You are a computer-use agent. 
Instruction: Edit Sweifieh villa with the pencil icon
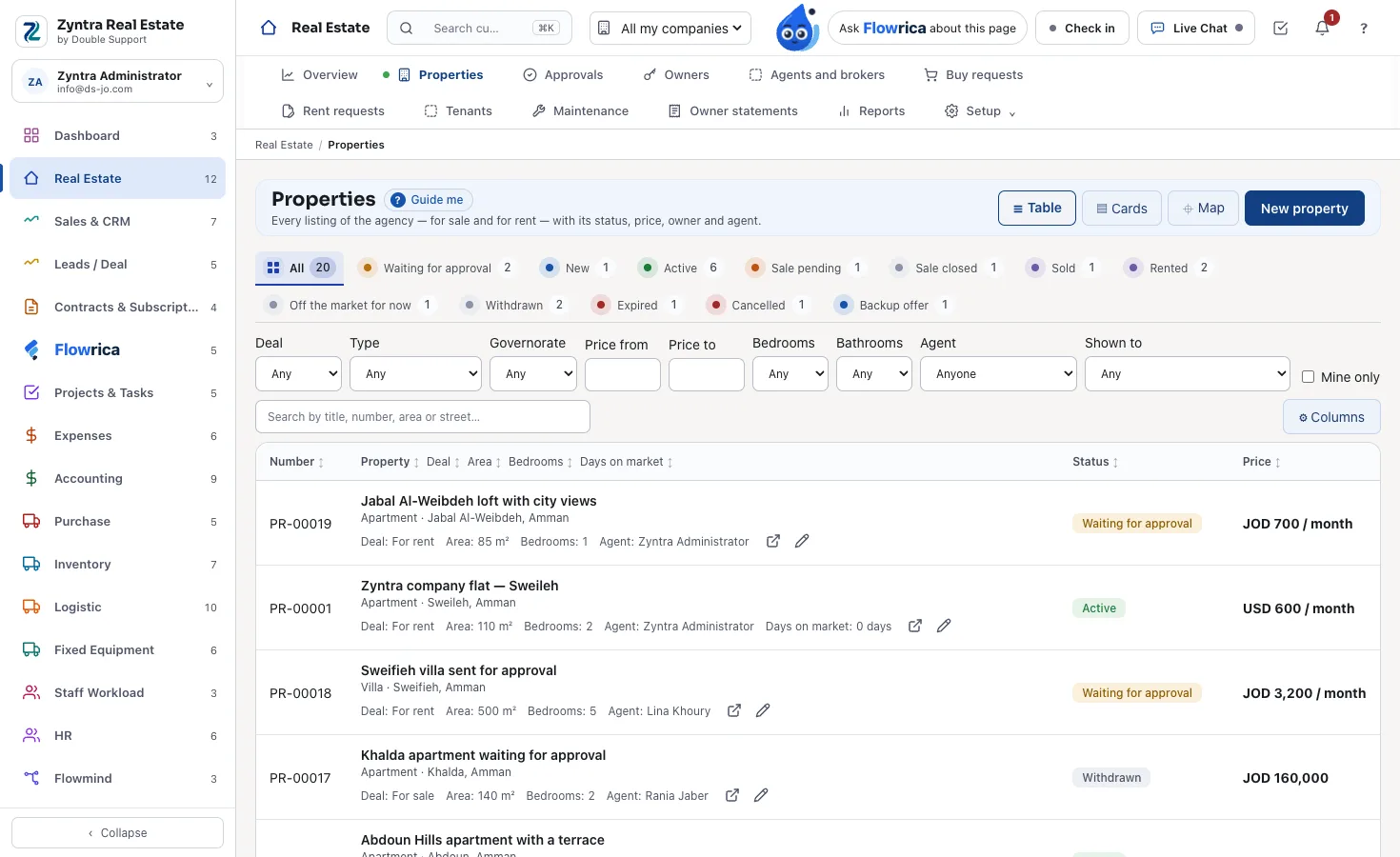point(763,710)
